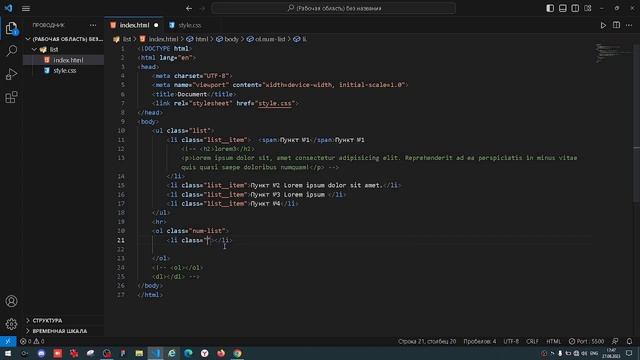The height and width of the screenshot is (360, 640).
Task: Click the 'index.html' breadcrumb item
Action: click(x=163, y=39)
